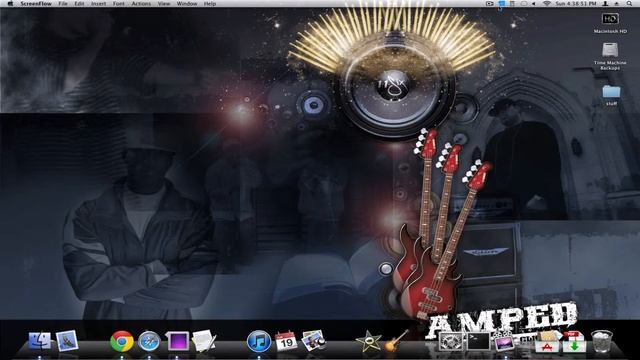Open iMovie star icon in dock

pos(368,341)
